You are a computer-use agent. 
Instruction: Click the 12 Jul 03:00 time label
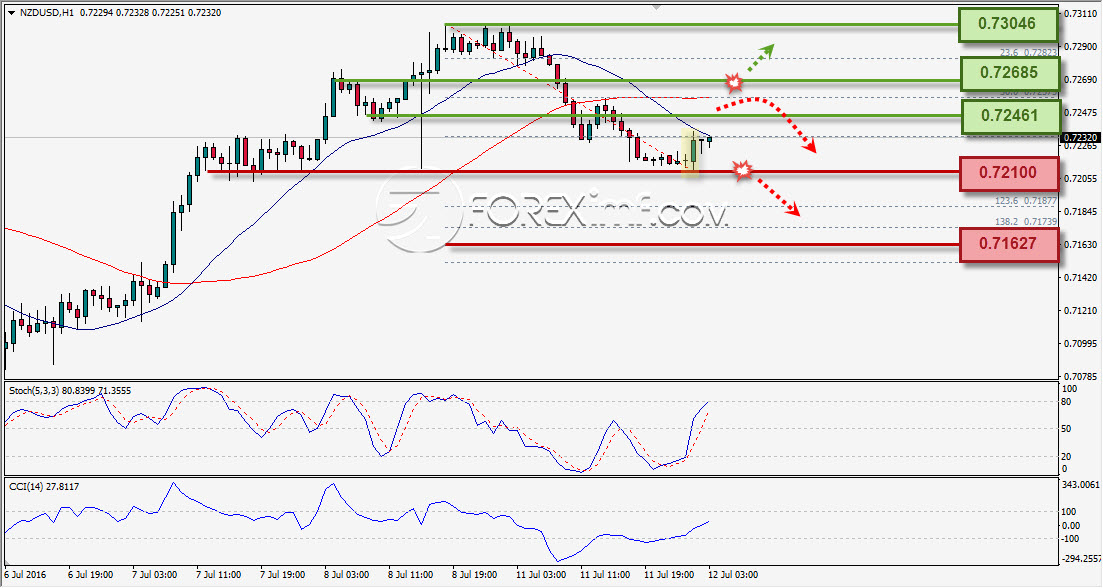[x=733, y=575]
